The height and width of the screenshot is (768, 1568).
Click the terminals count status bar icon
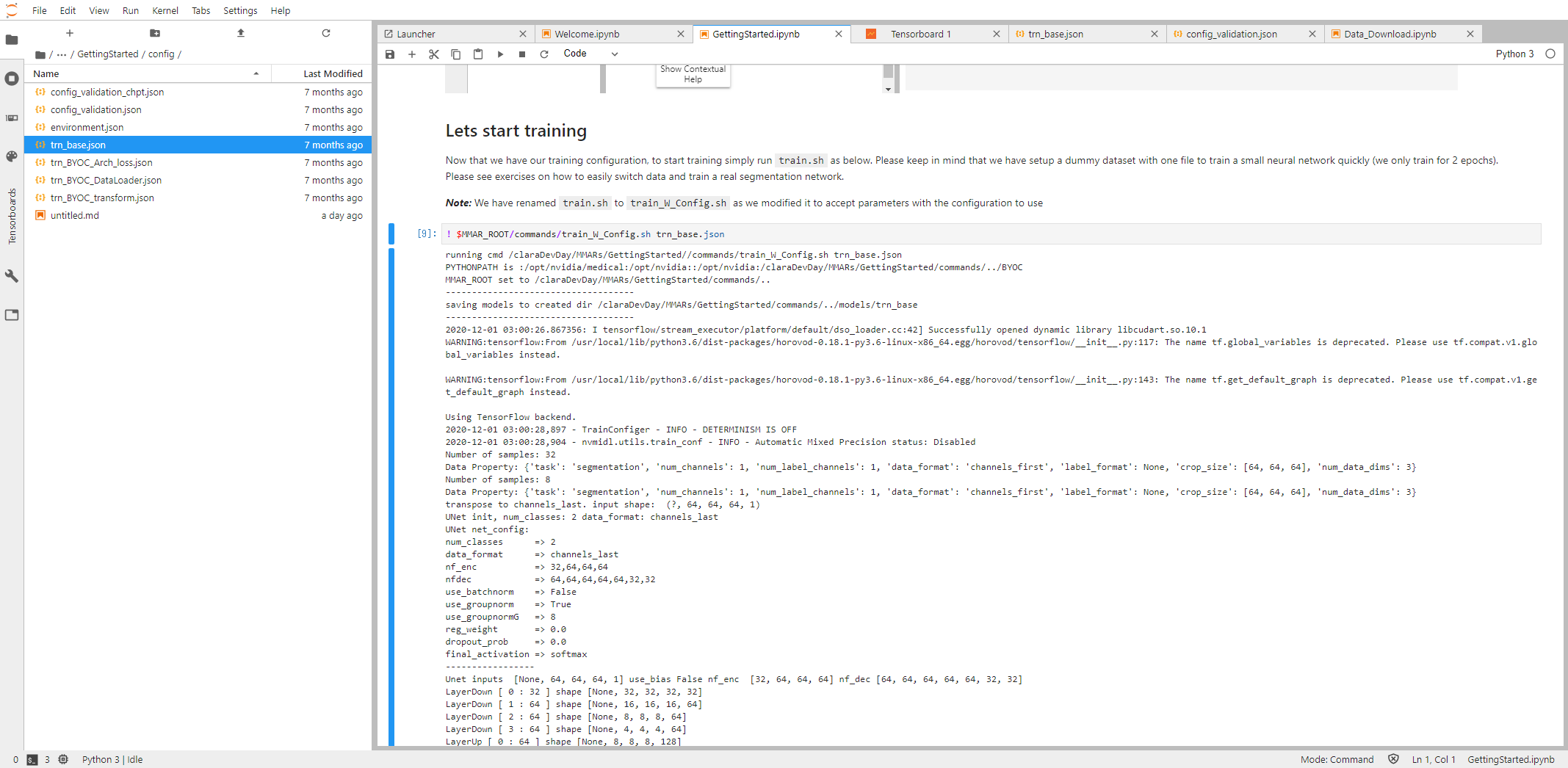[32, 760]
